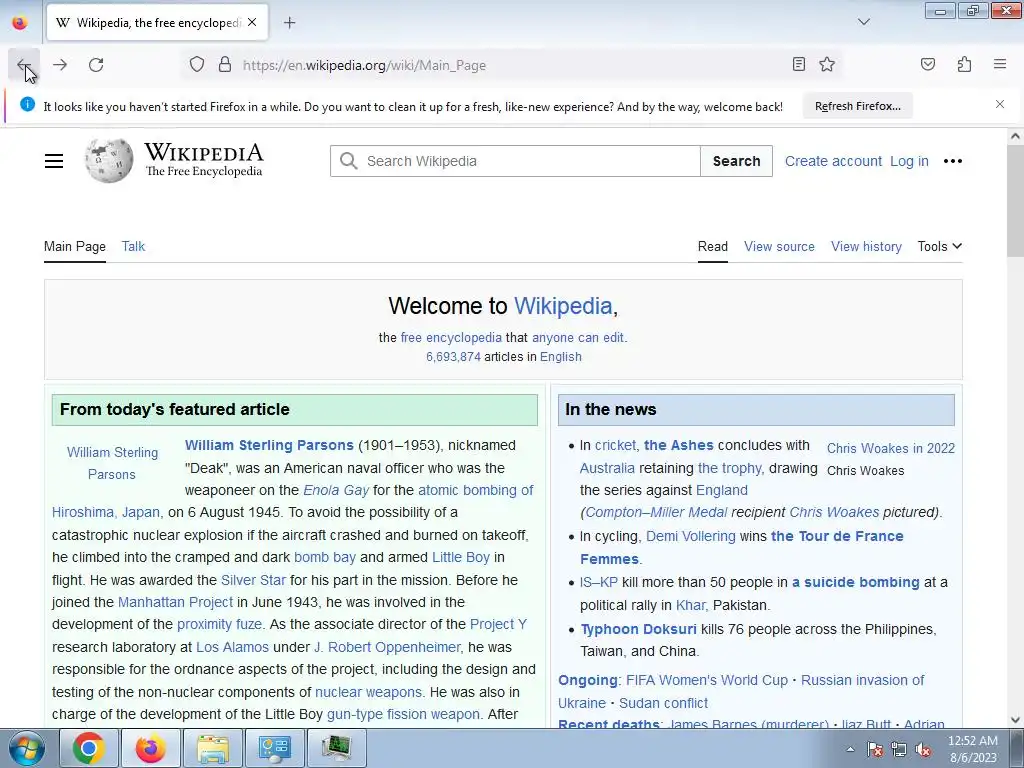Follow the Typhoon Doksuri link
This screenshot has width=1024, height=768.
point(638,629)
